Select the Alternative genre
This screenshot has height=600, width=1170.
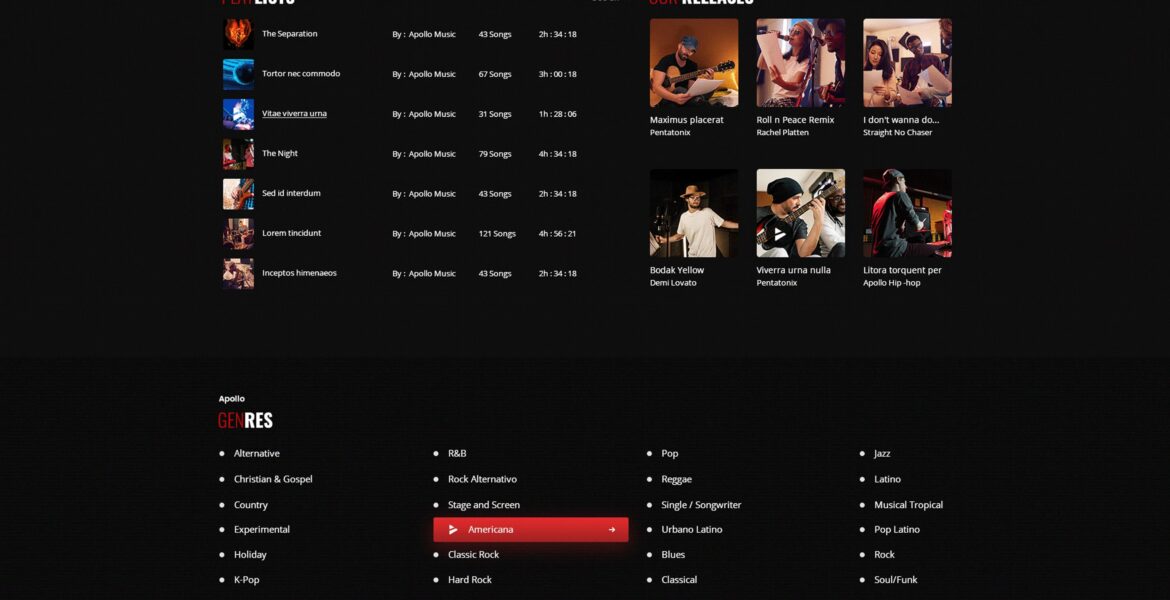pyautogui.click(x=257, y=454)
